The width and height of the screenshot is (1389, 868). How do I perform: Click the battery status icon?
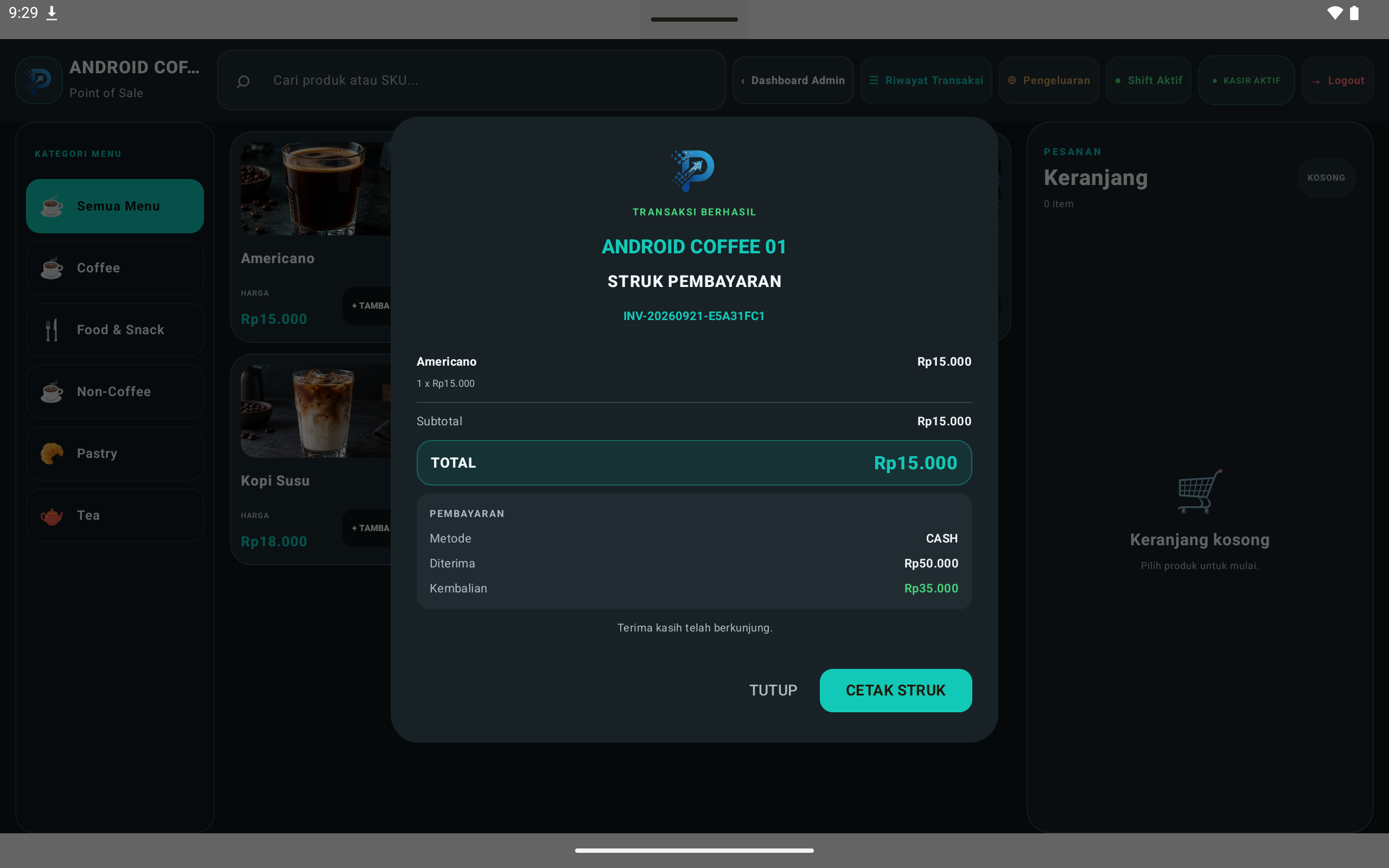pos(1354,12)
